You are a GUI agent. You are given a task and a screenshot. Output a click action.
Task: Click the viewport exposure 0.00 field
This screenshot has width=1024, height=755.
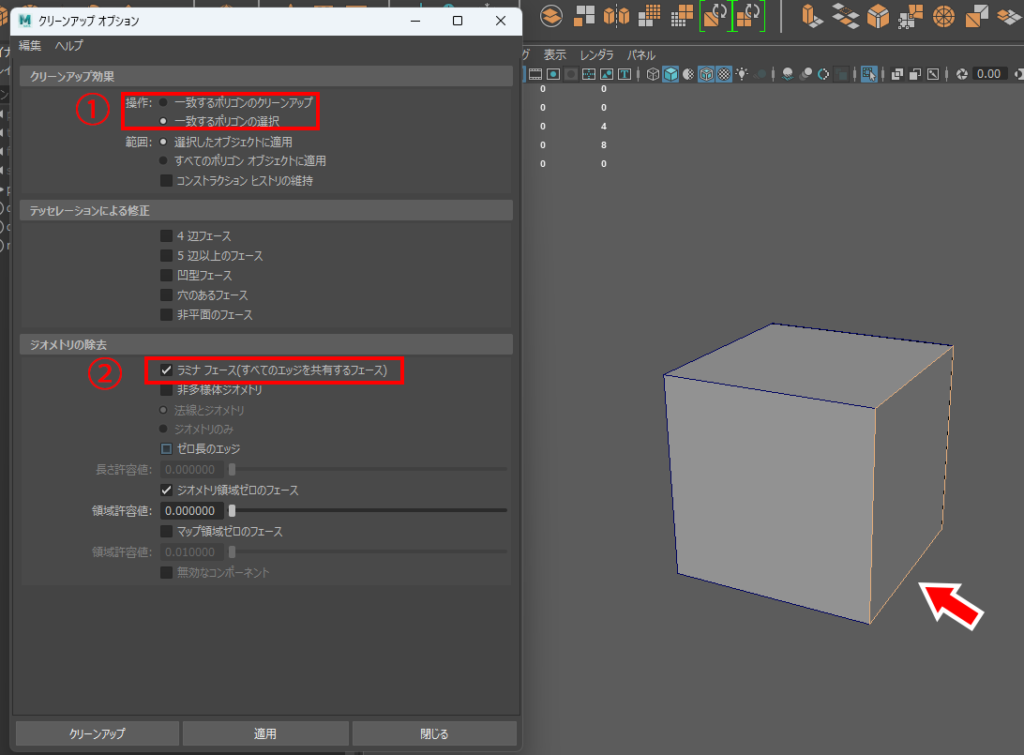coord(989,74)
